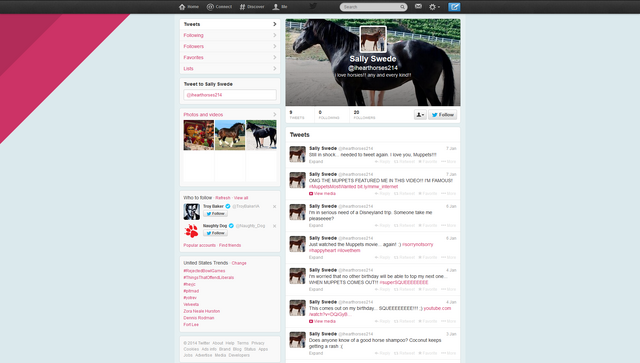Screen dimensions: 640x363
Task: Open the Me profile tab
Action: coord(280,7)
